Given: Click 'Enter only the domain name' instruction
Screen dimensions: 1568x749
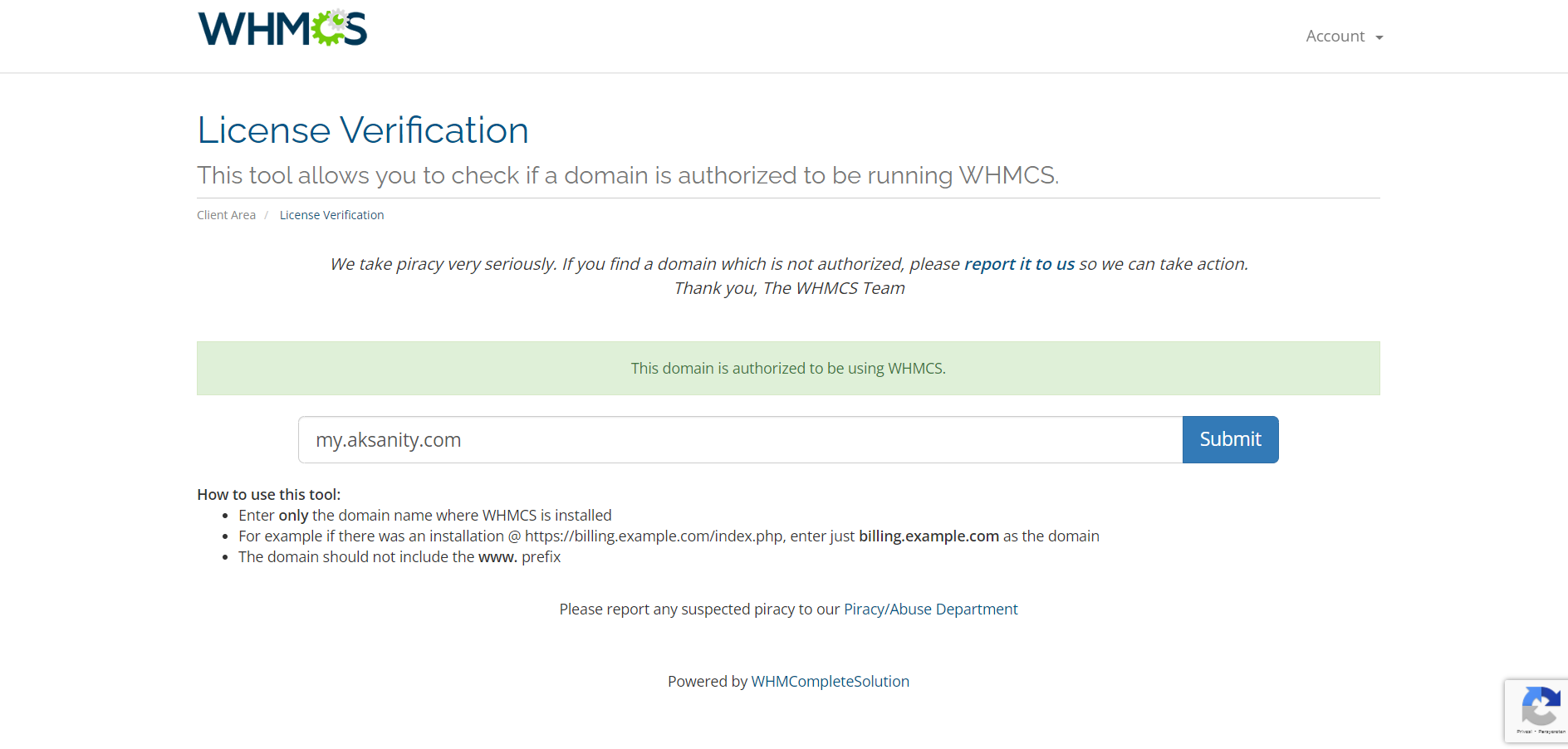Looking at the screenshot, I should click(424, 516).
